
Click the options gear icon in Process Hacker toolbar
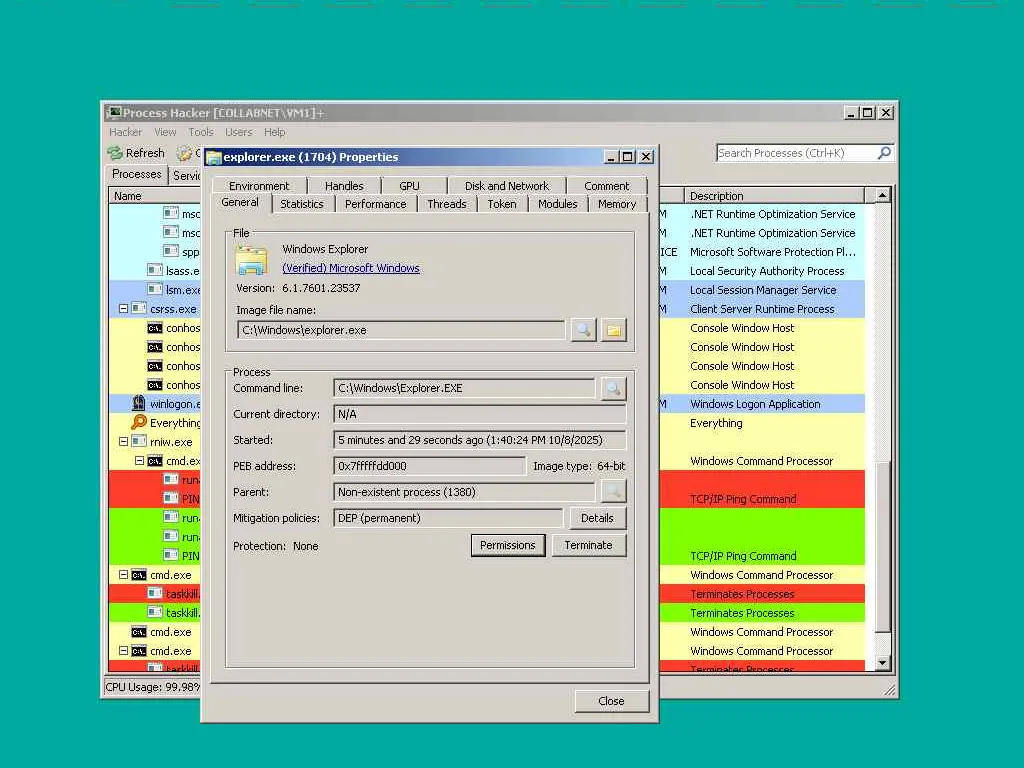click(x=185, y=153)
